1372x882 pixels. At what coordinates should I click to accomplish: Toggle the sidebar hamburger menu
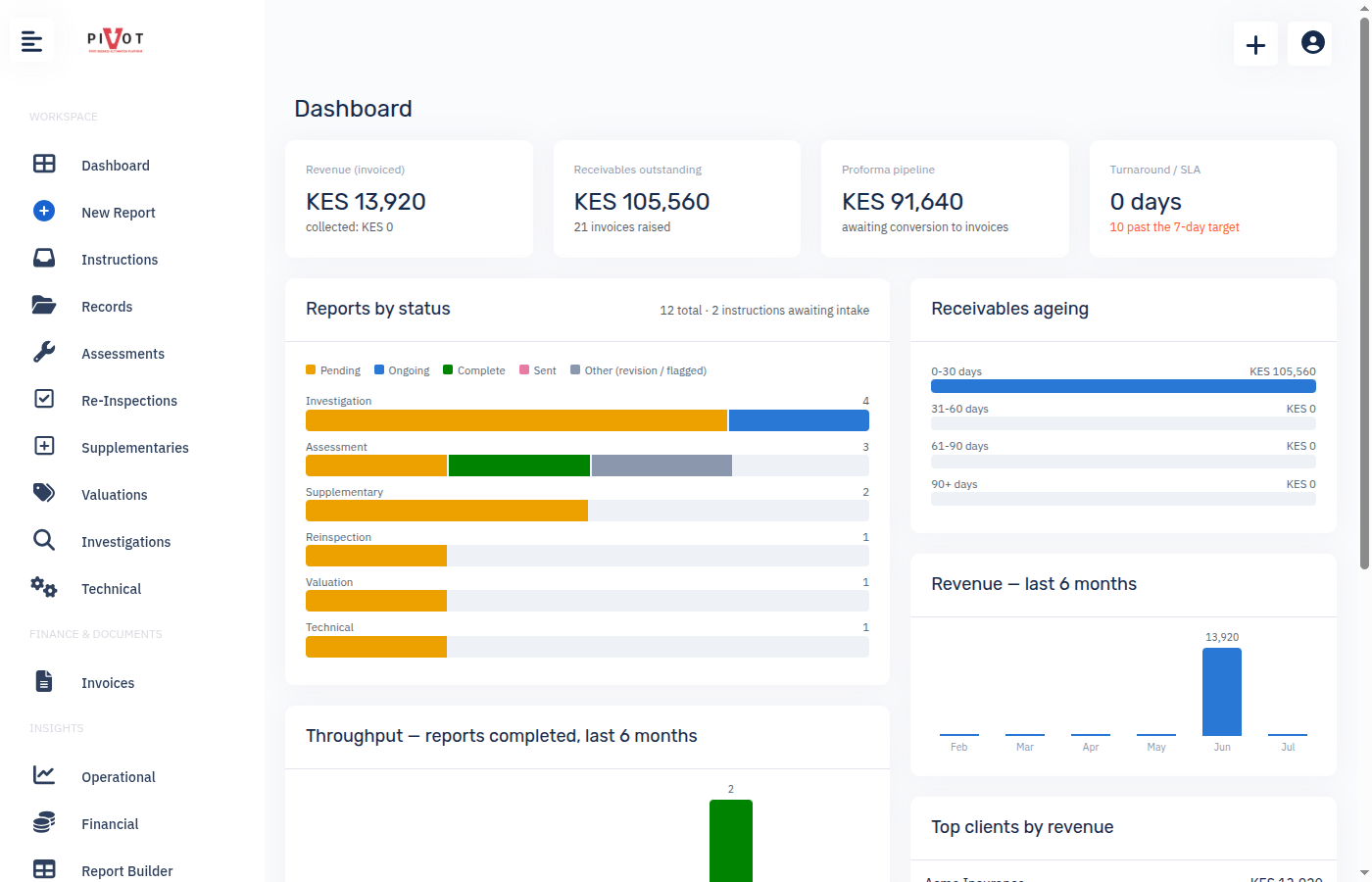[31, 41]
